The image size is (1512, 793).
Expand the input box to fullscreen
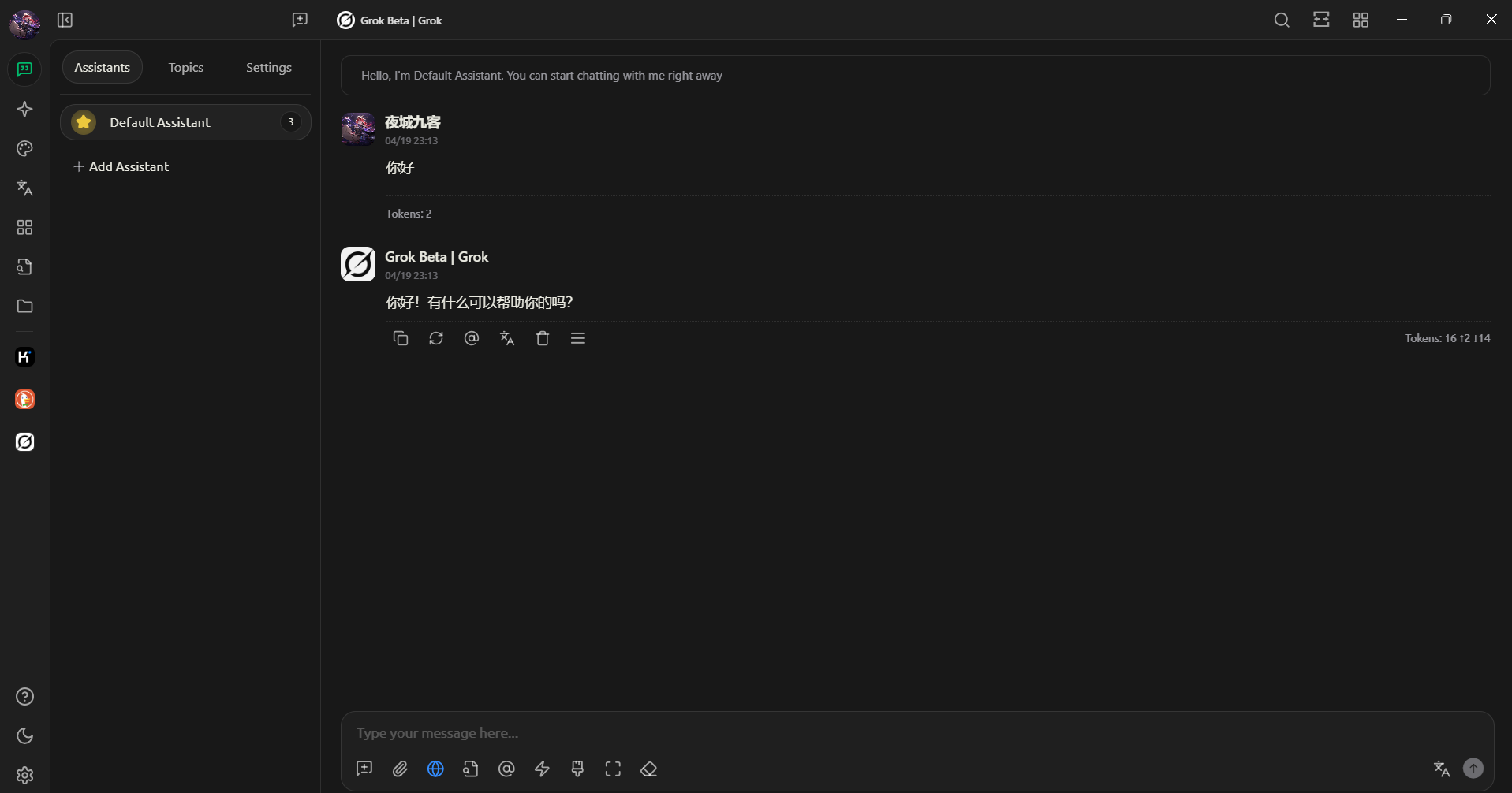pyautogui.click(x=613, y=769)
